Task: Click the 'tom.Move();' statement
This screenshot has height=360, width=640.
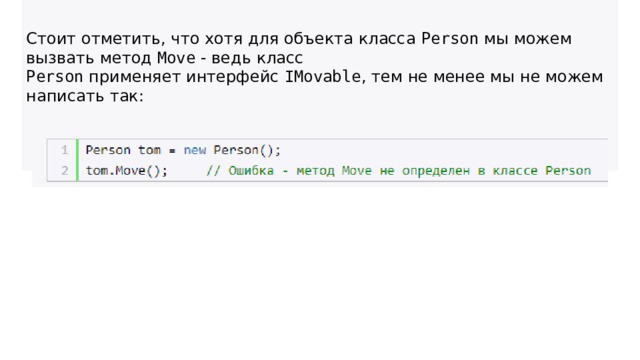Action: [x=127, y=171]
